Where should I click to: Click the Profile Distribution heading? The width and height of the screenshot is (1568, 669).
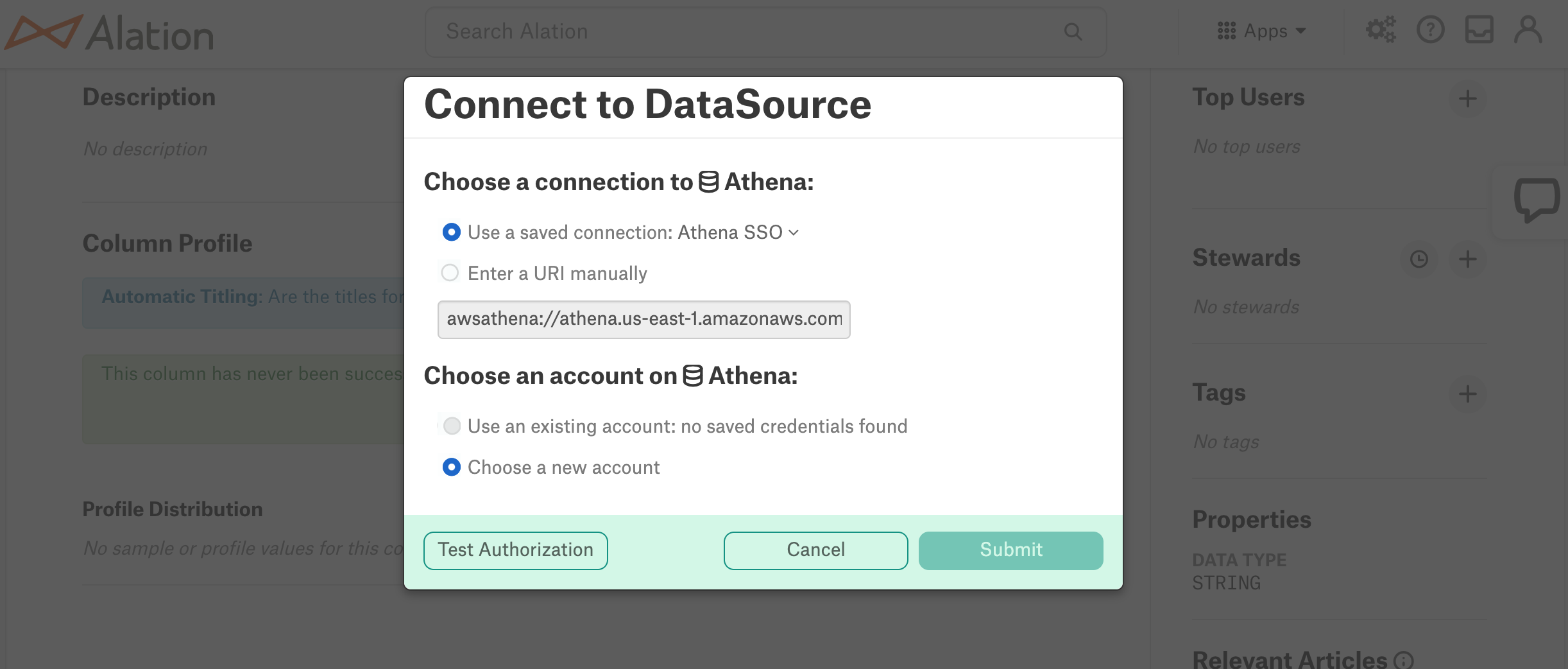173,509
